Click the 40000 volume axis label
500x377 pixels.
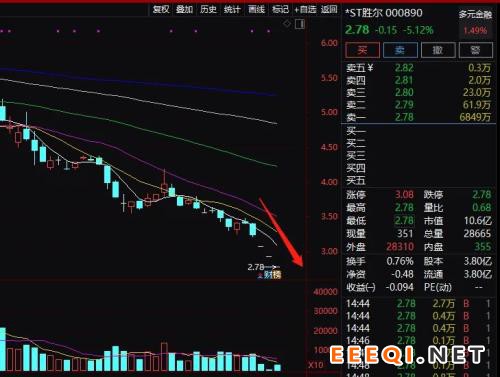325,292
